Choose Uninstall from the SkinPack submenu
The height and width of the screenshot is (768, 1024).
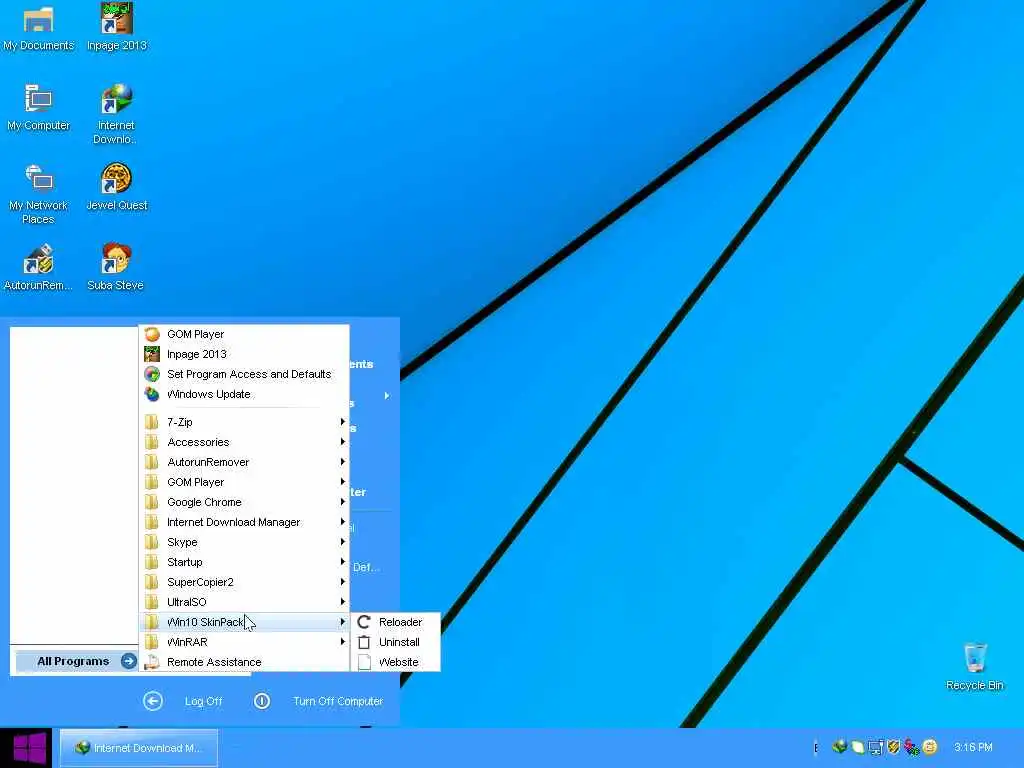pos(396,643)
